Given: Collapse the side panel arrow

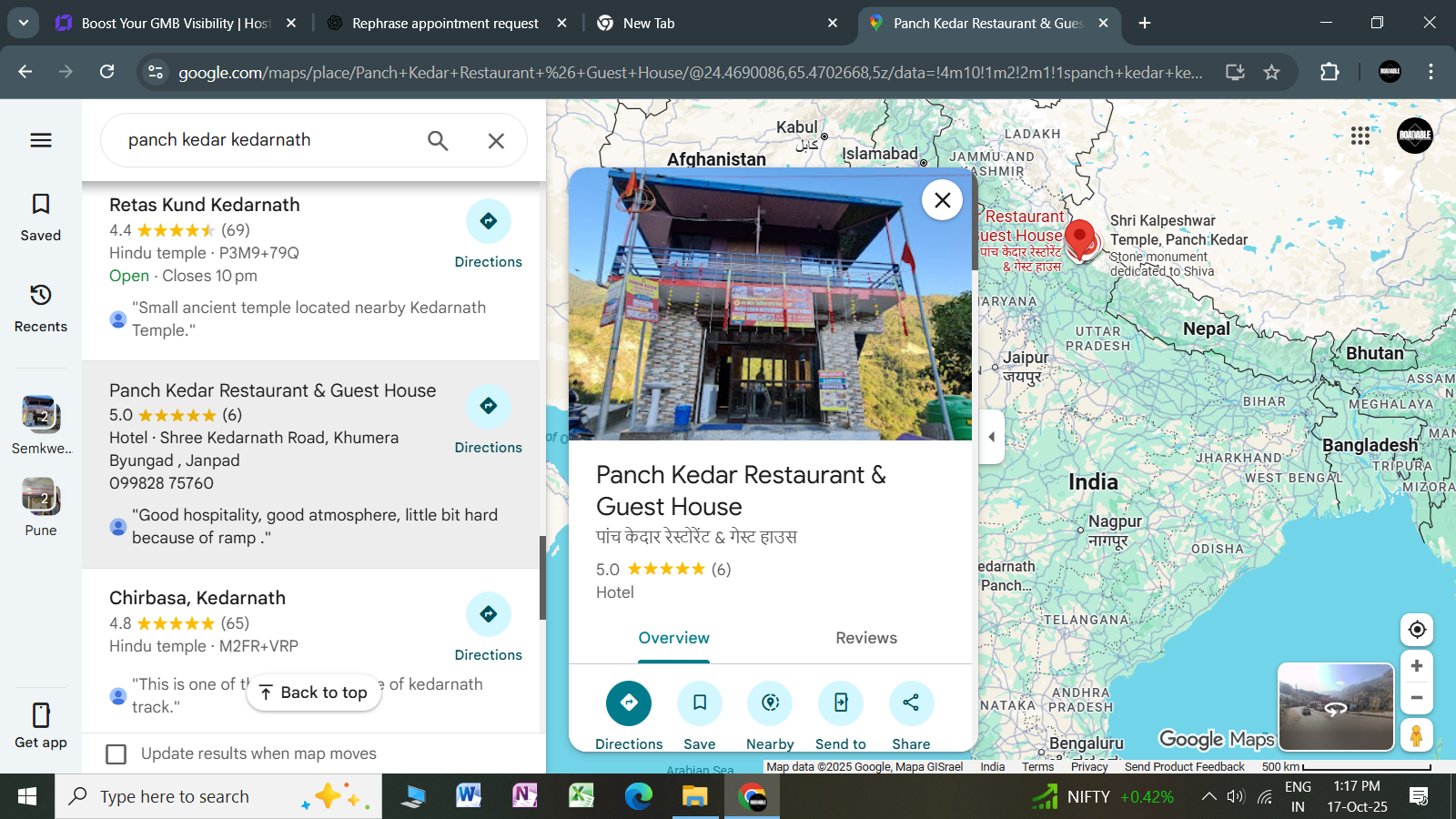Looking at the screenshot, I should 991,437.
